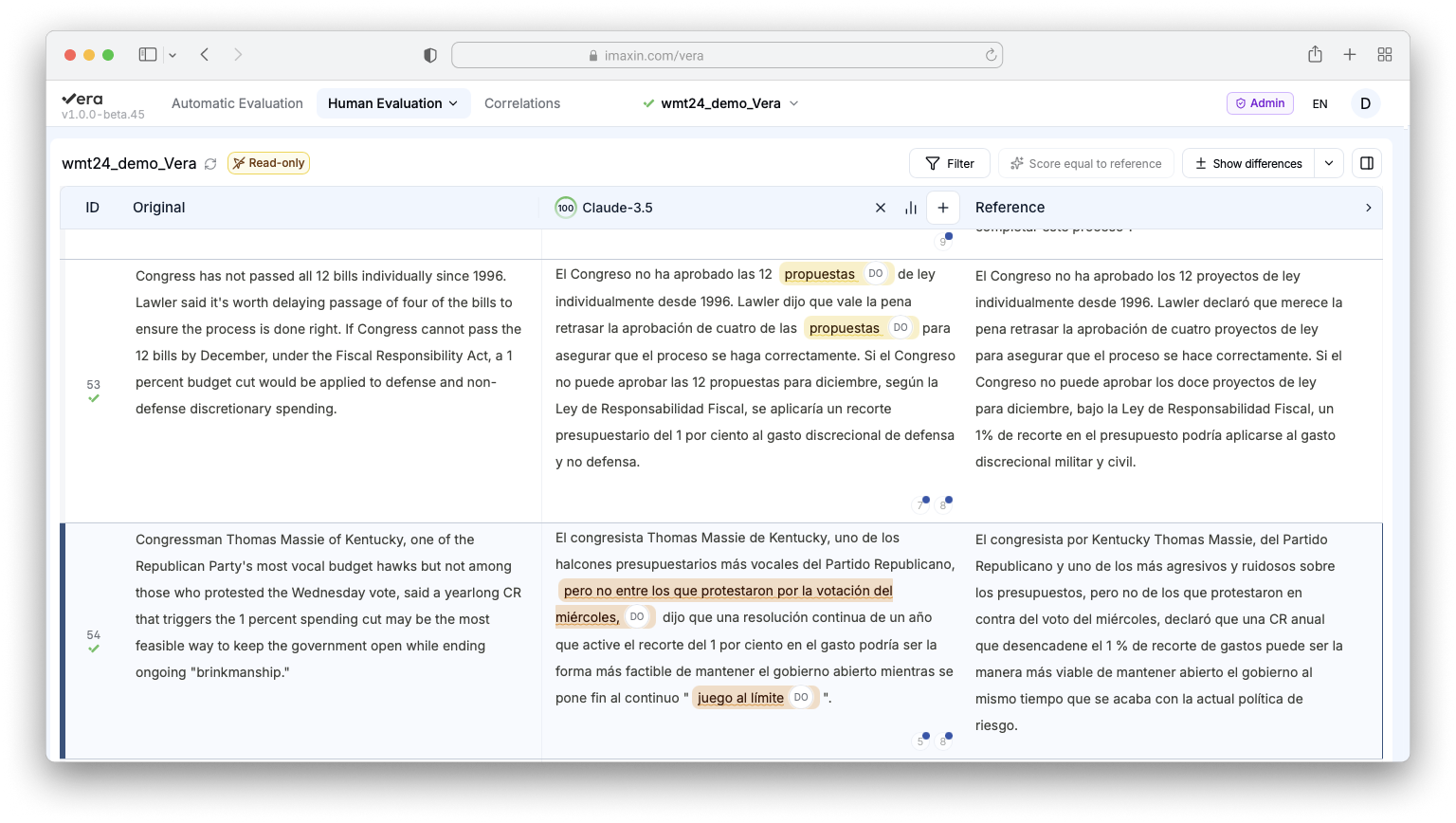Click the wmt24_demo_Vera page title
The width and height of the screenshot is (1456, 823).
129,163
